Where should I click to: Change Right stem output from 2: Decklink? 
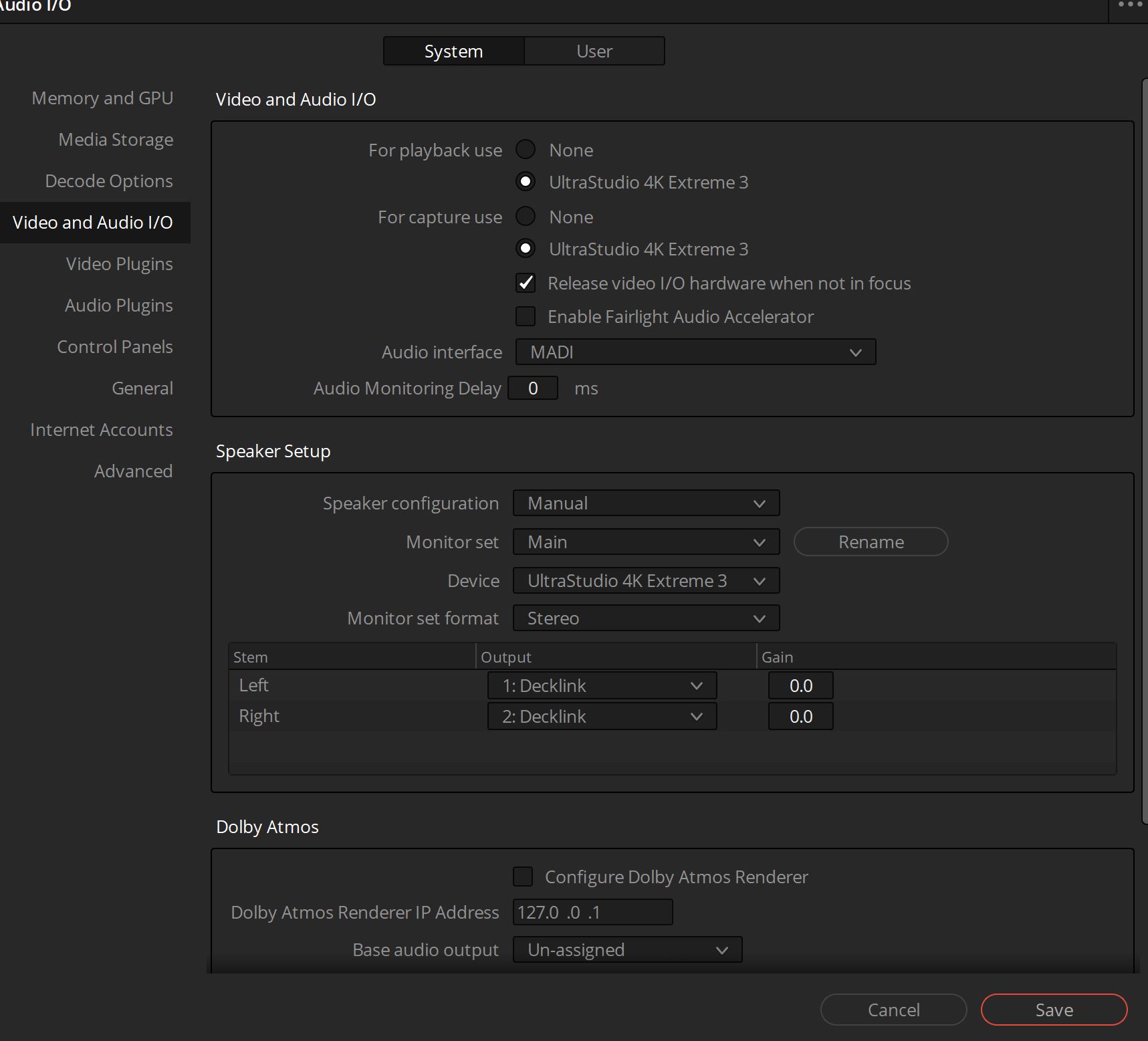(602, 716)
